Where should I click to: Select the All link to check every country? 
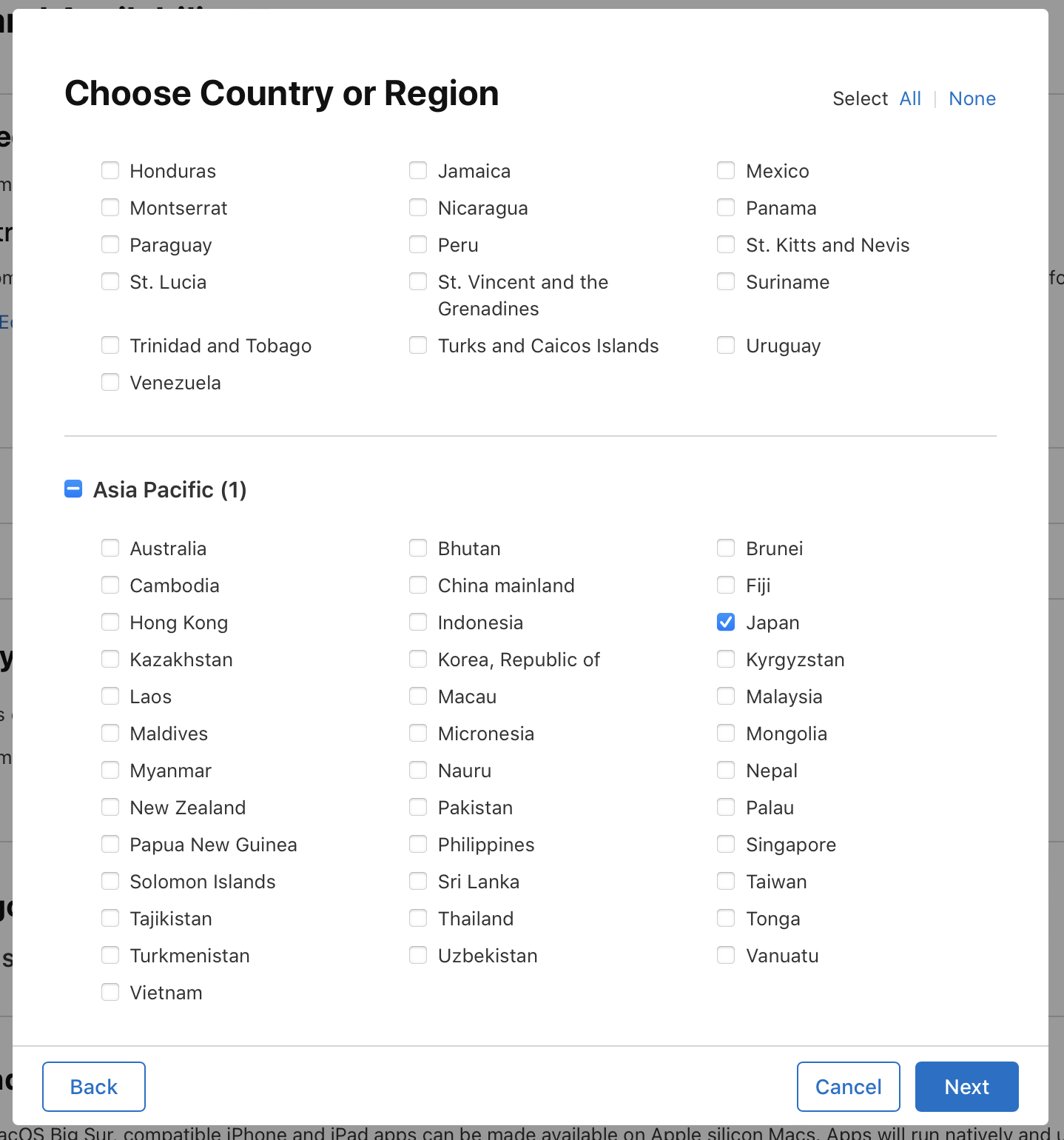pos(910,98)
